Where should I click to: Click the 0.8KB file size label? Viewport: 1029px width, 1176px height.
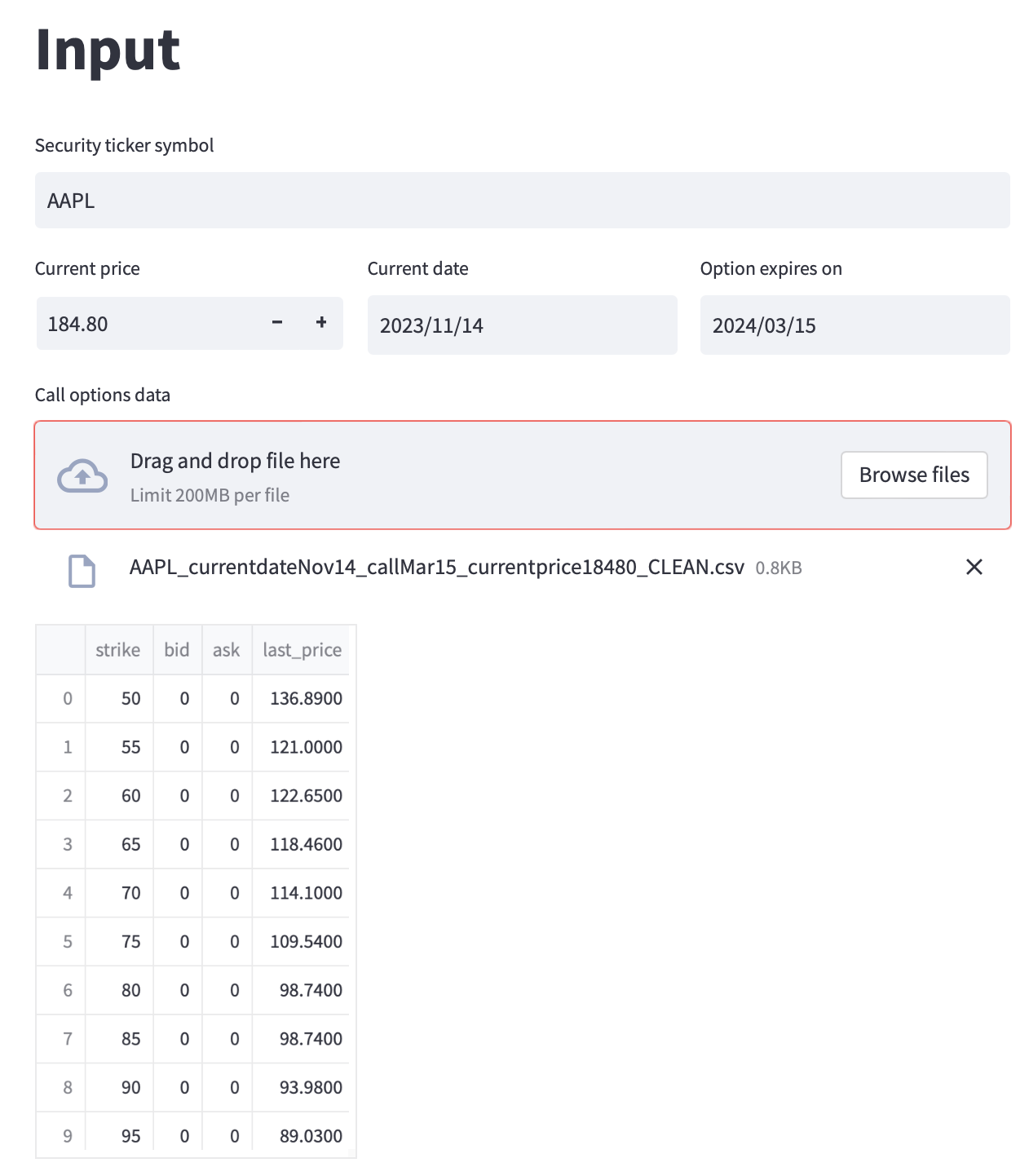(x=779, y=568)
